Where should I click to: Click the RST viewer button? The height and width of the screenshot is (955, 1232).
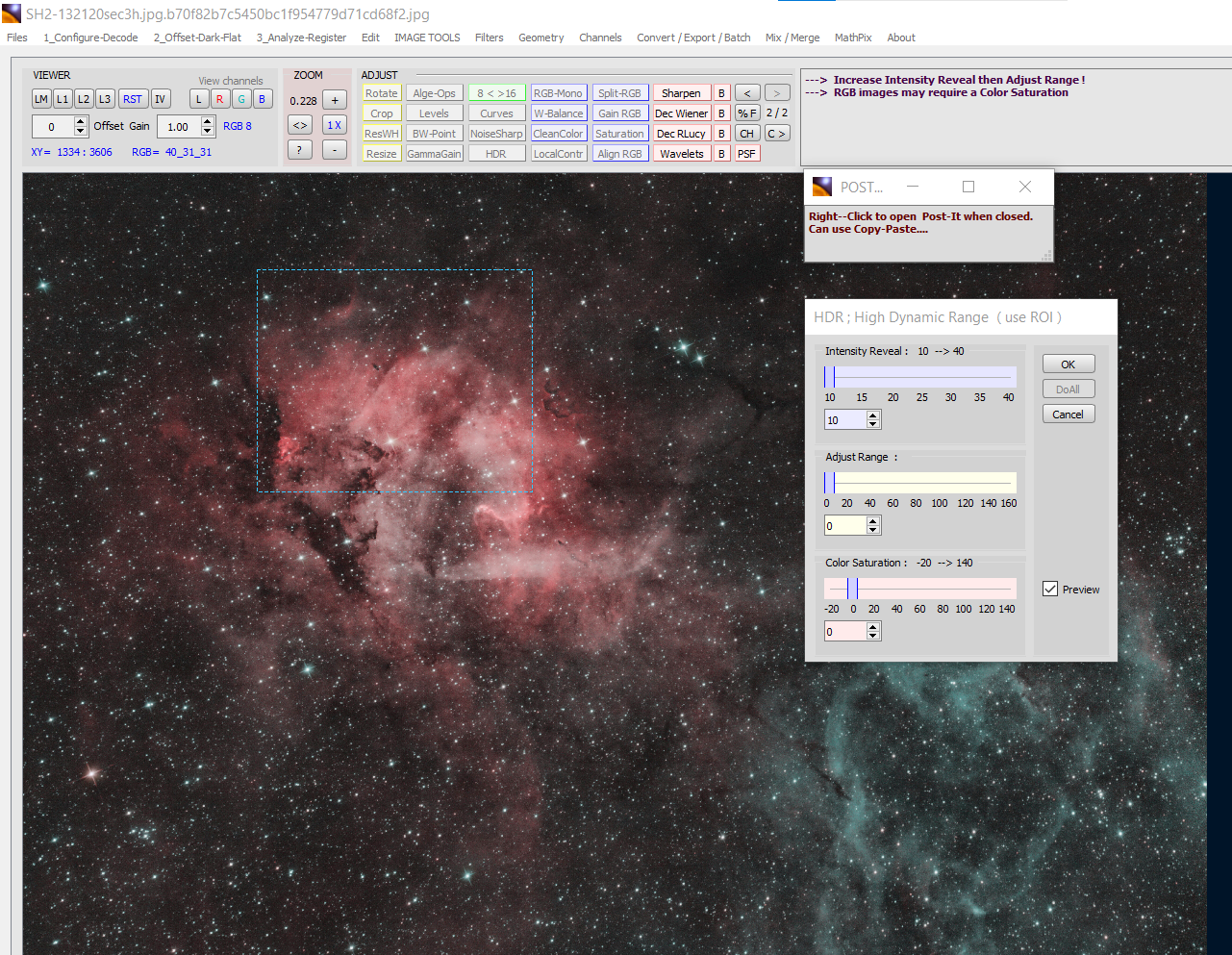[133, 99]
